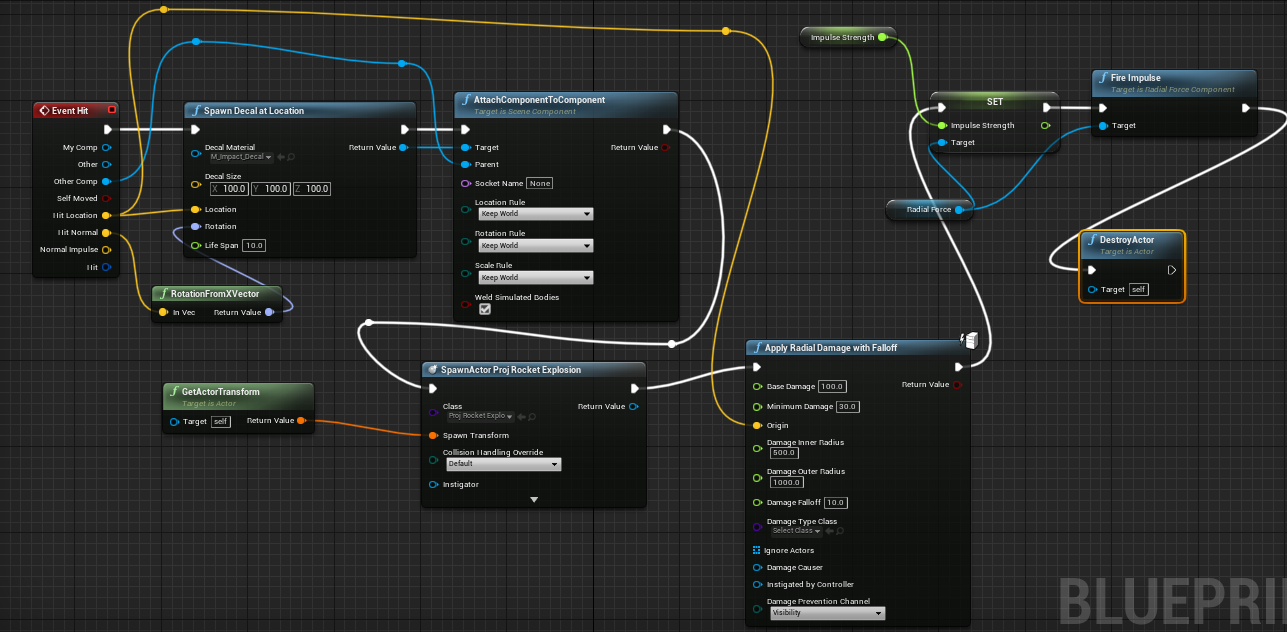This screenshot has height=632, width=1287.
Task: Select the Fire Impulse node header
Action: [1174, 81]
